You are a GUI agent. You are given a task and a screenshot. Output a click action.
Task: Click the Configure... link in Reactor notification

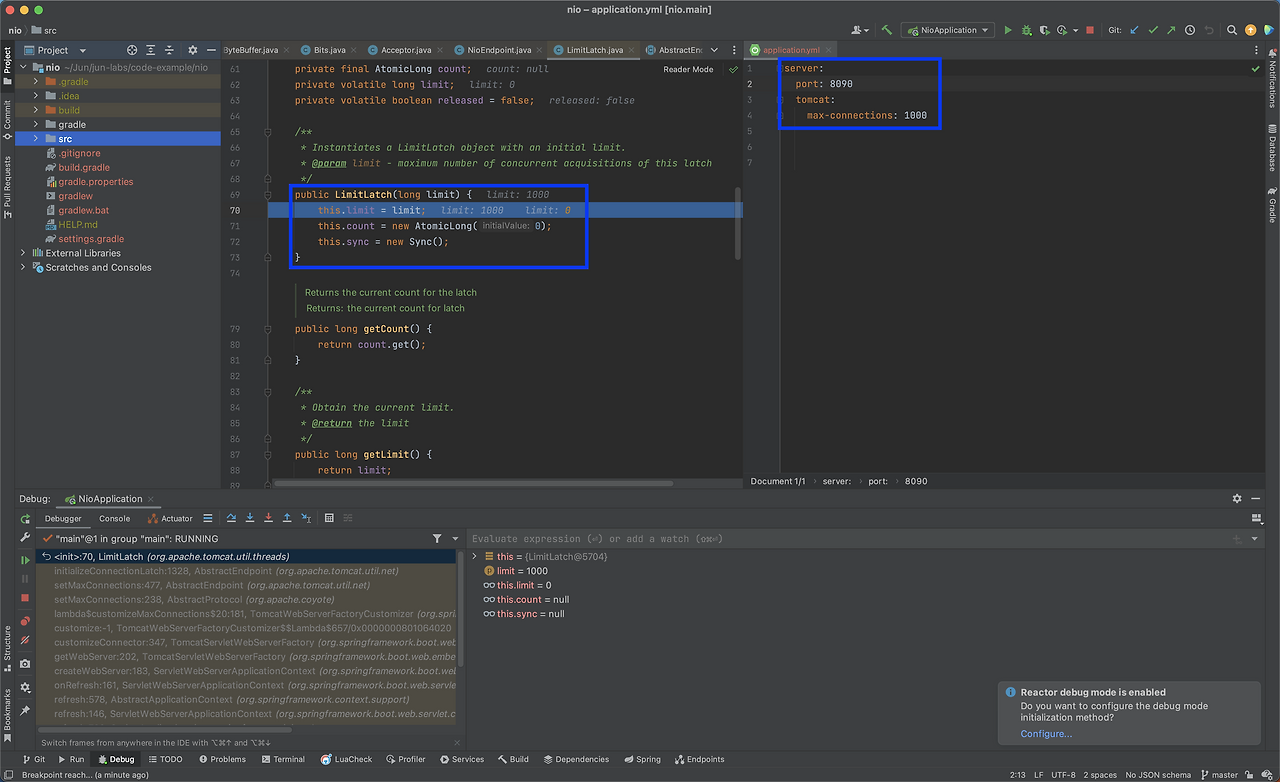click(1046, 734)
